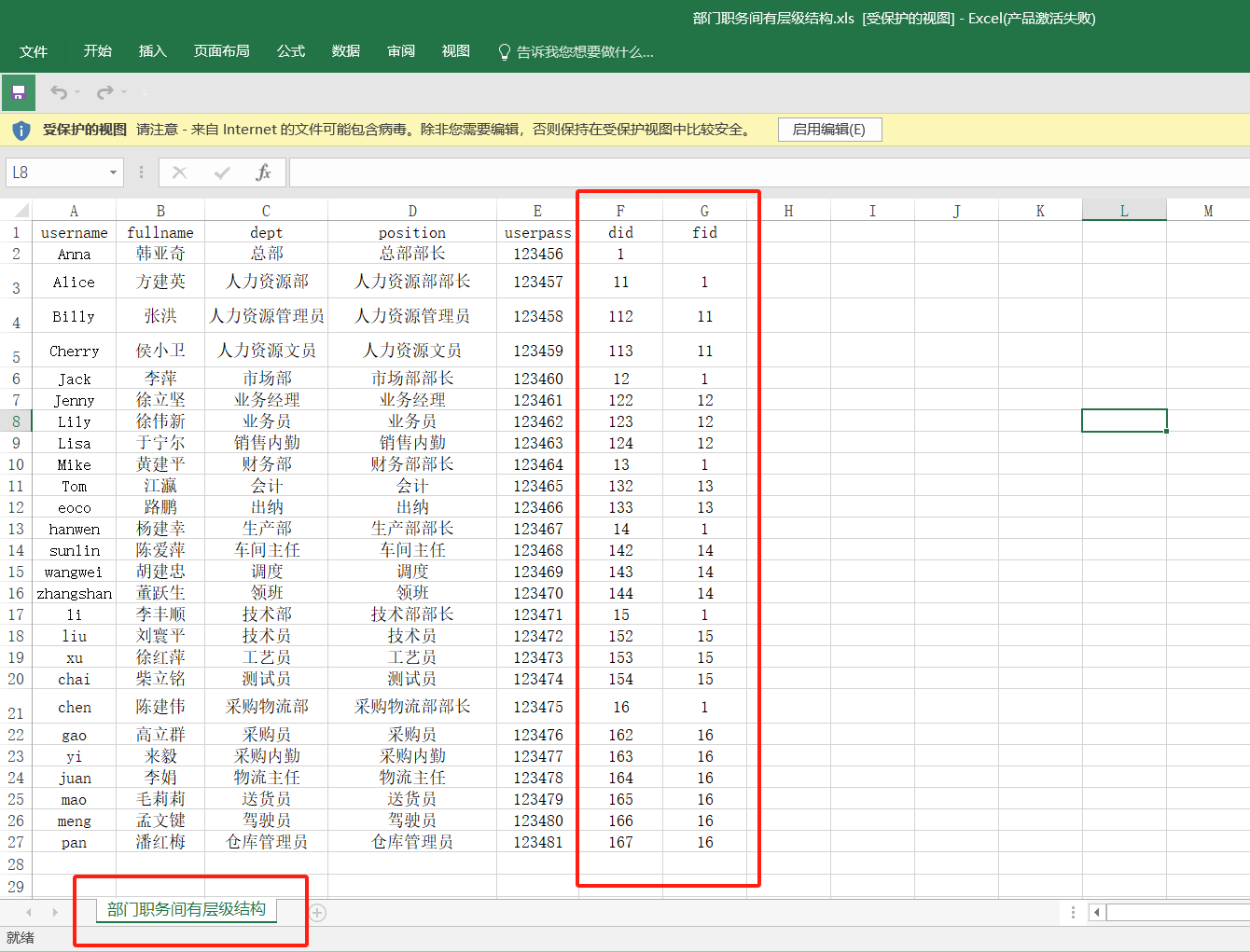
Task: Open the 开始 Home ribbon tab
Action: (x=98, y=51)
